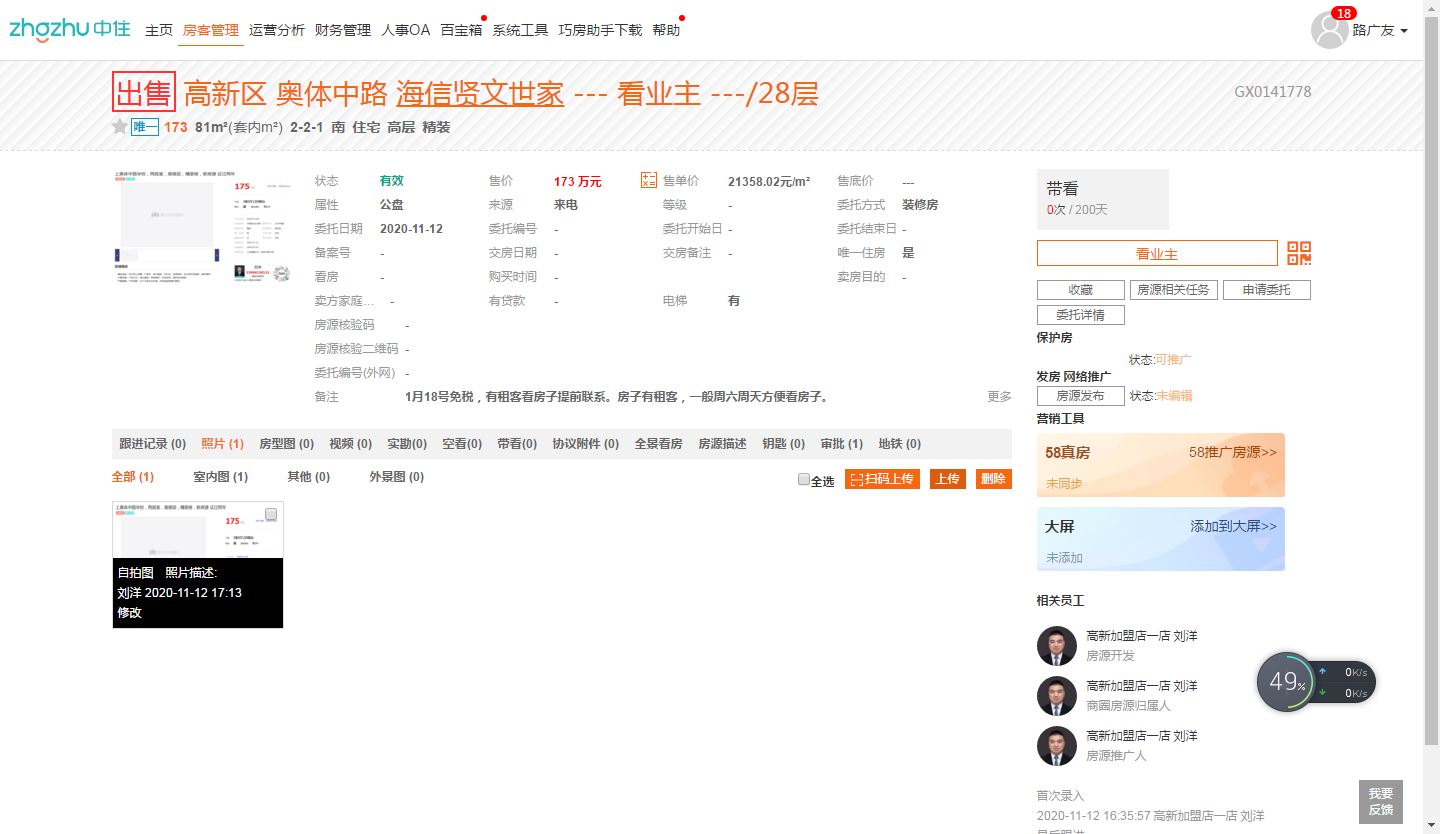Switch to the 照片 (1) tab
The height and width of the screenshot is (834, 1440).
point(222,443)
